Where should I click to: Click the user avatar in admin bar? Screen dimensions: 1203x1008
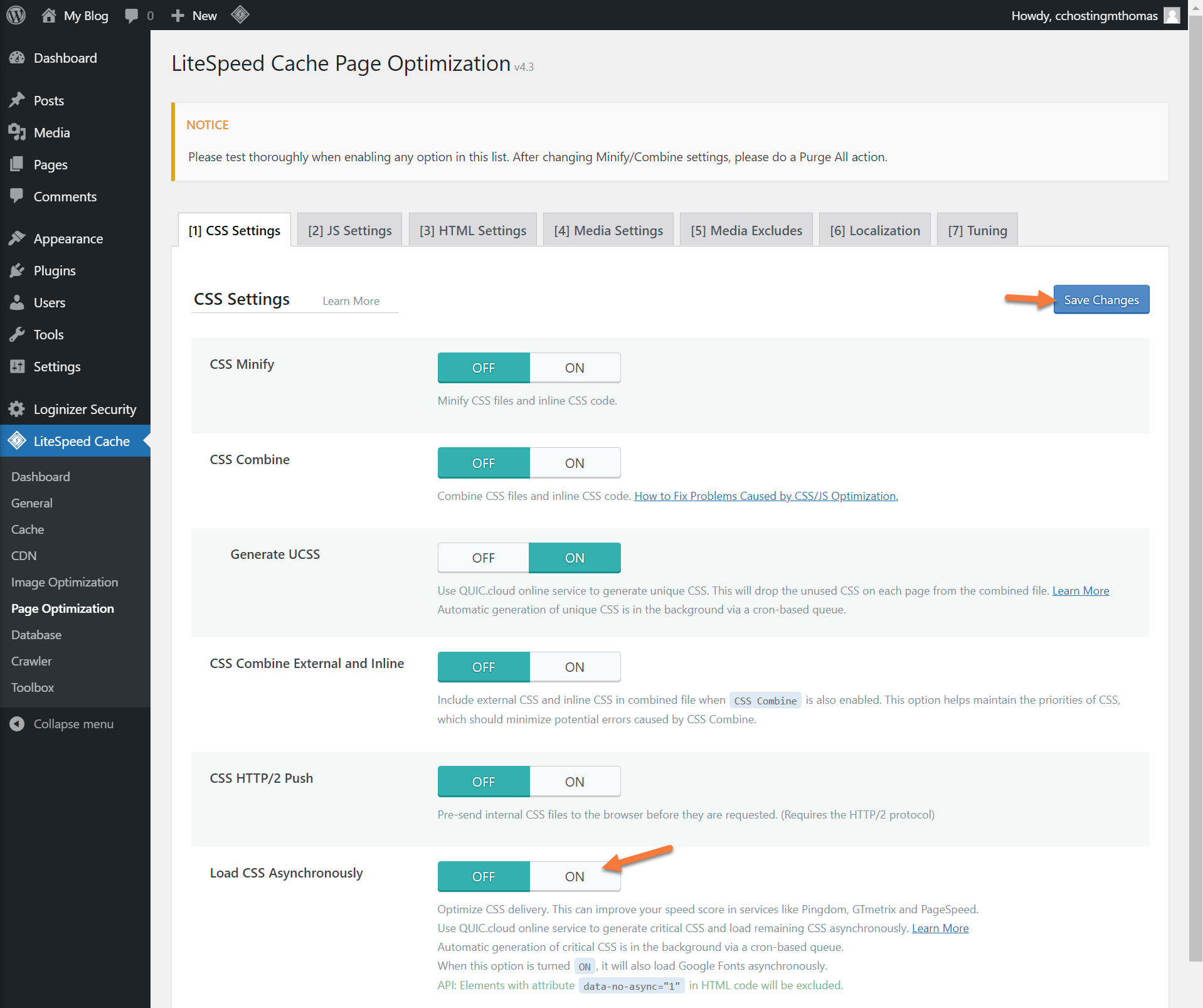tap(1172, 15)
